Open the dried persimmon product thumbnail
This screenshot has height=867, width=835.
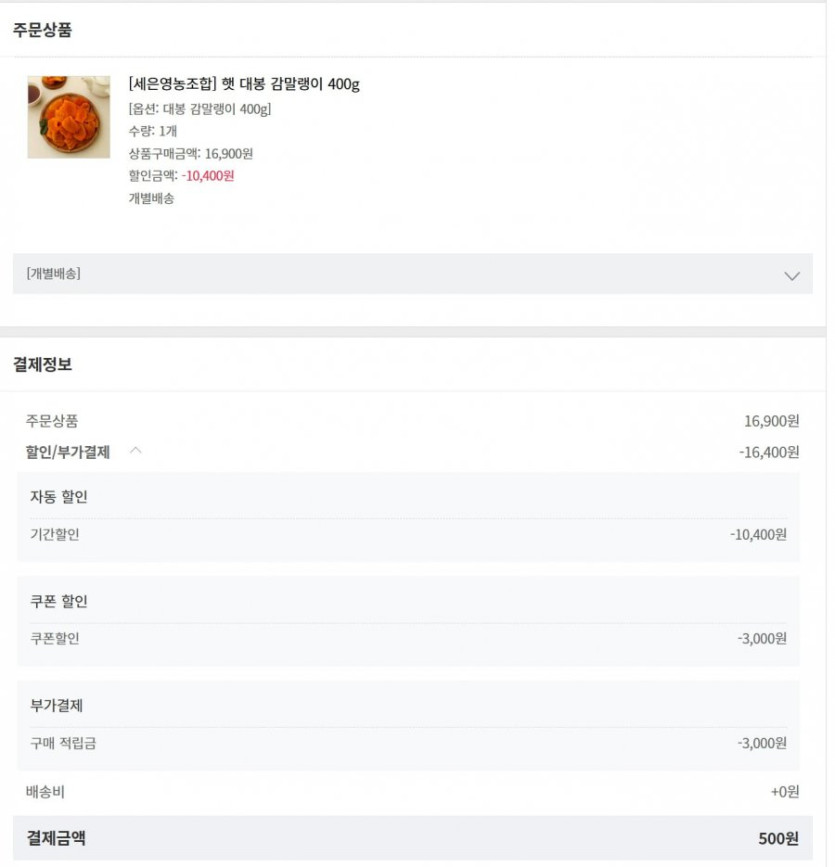(x=69, y=117)
